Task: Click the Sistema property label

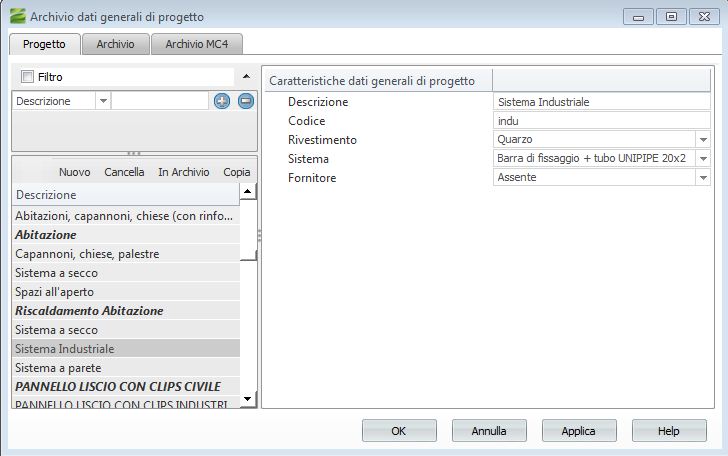Action: [x=308, y=159]
